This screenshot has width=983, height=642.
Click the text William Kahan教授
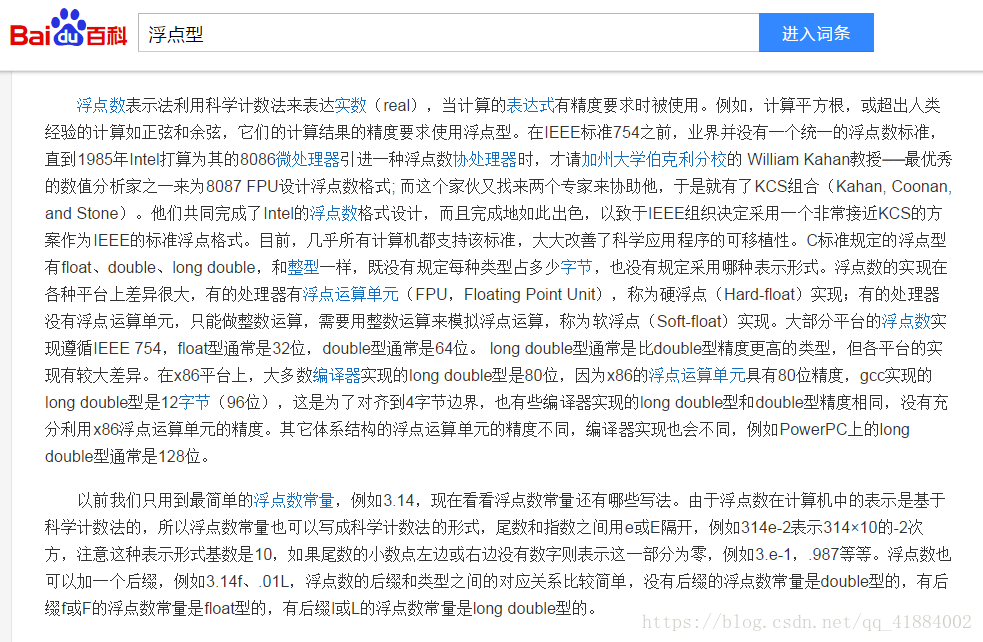(814, 159)
